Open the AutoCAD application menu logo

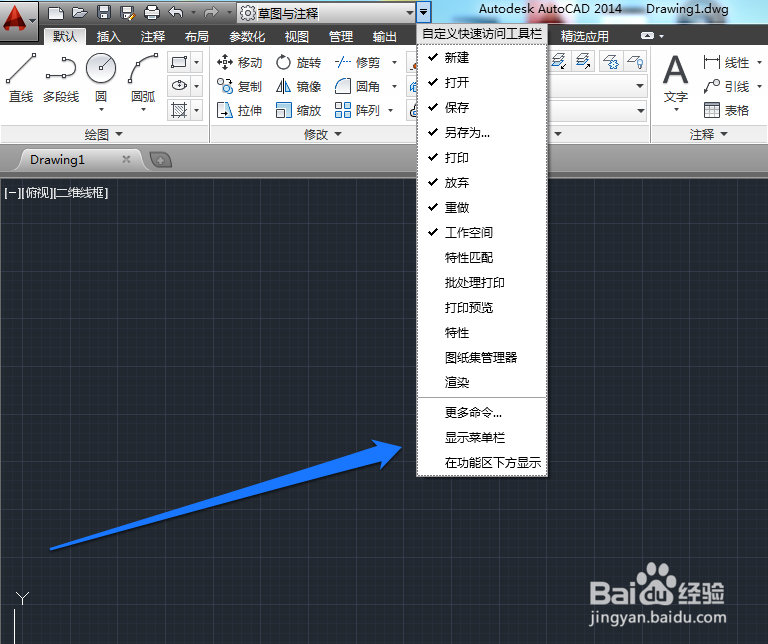click(19, 21)
